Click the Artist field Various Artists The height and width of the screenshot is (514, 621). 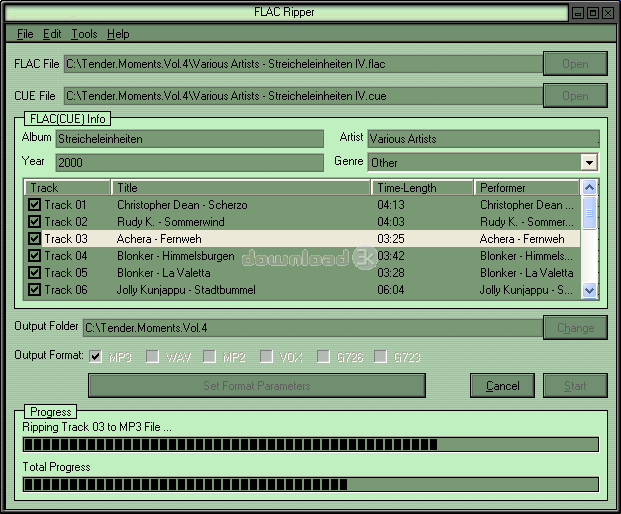[x=484, y=139]
